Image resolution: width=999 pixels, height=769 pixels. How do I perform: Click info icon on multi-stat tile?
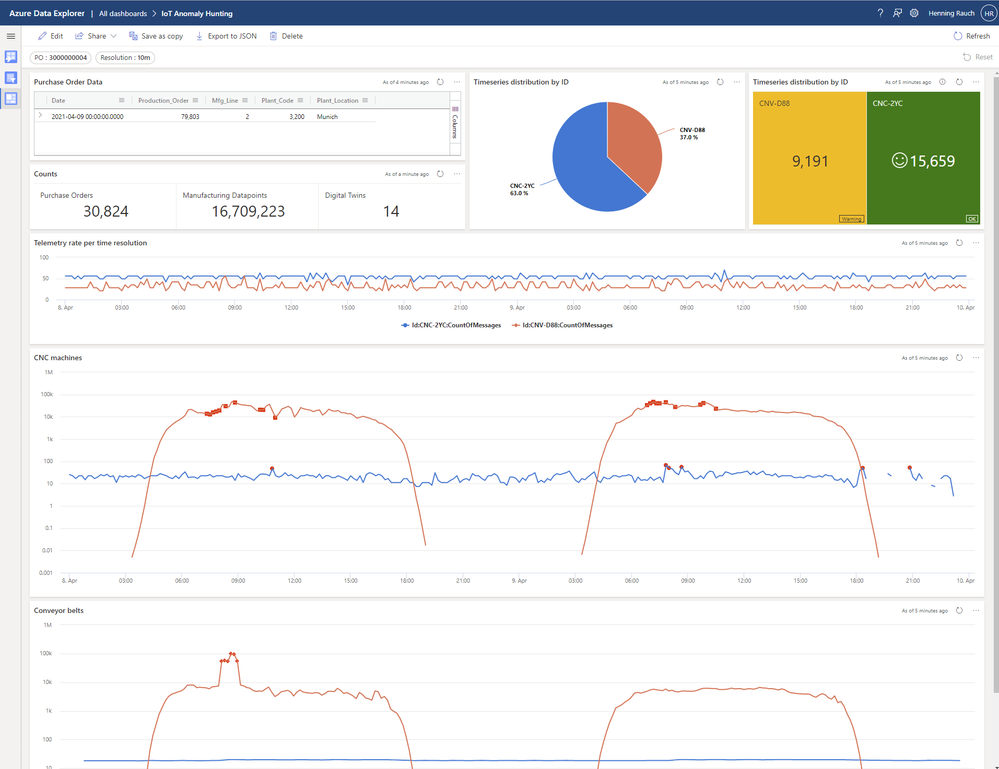(942, 82)
